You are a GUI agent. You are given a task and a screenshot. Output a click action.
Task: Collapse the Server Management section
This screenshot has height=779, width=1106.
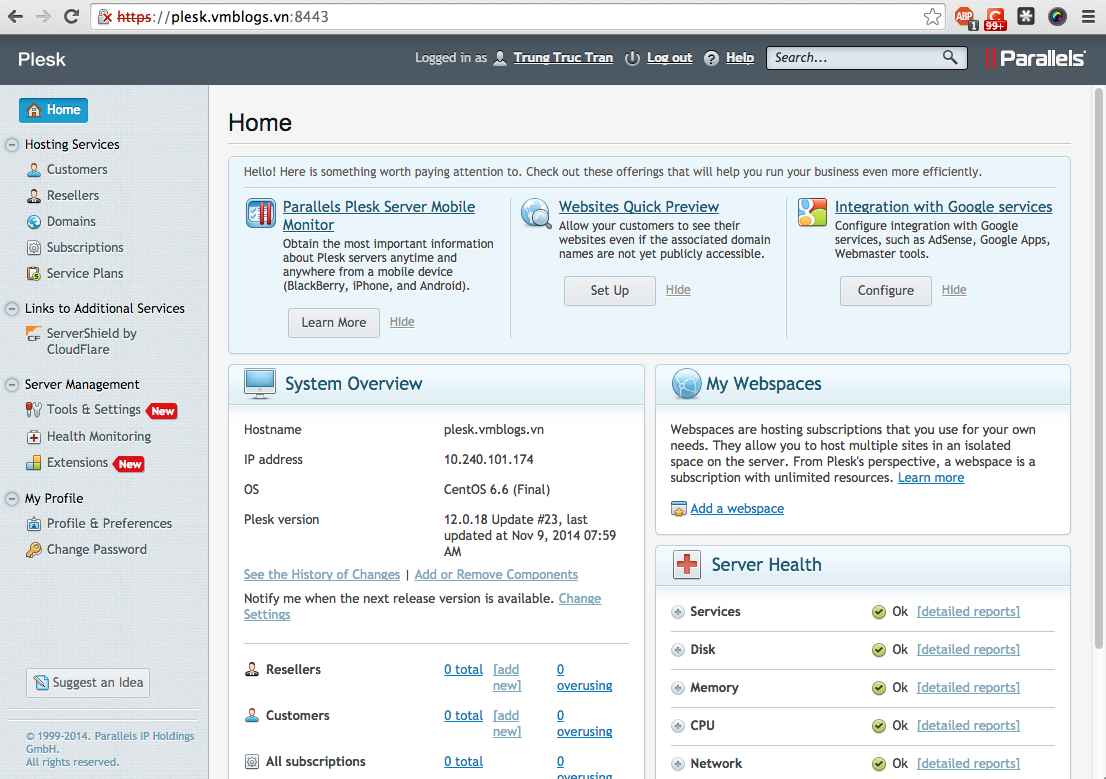tap(13, 385)
